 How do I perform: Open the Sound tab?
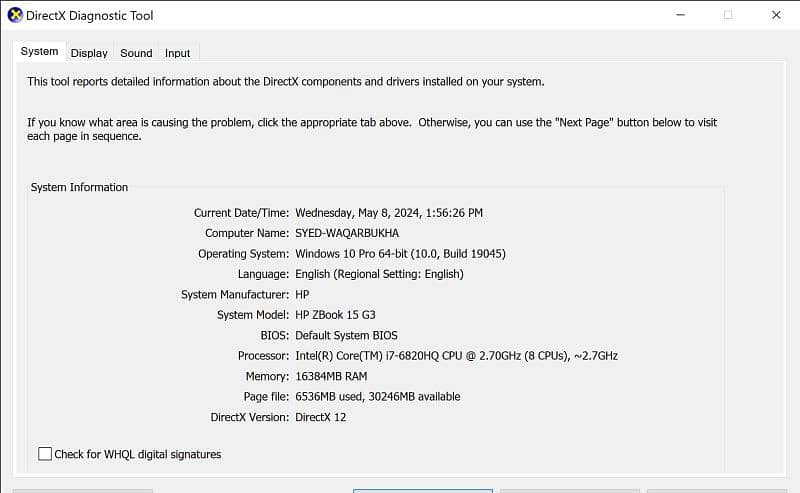(x=136, y=53)
